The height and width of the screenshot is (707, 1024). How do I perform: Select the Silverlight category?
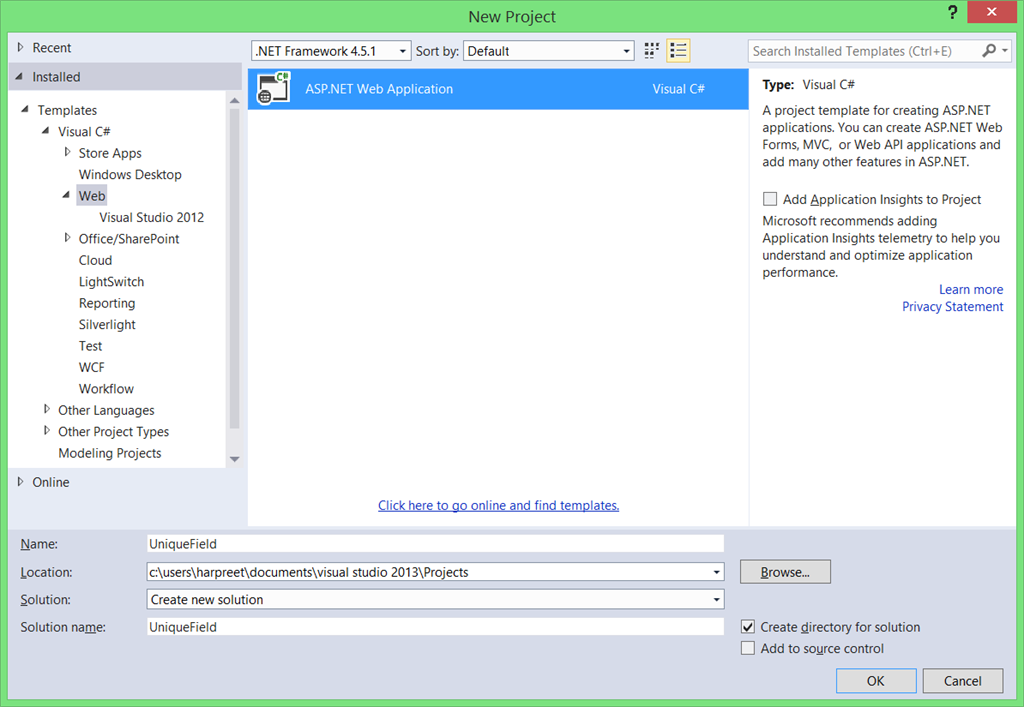click(x=107, y=324)
